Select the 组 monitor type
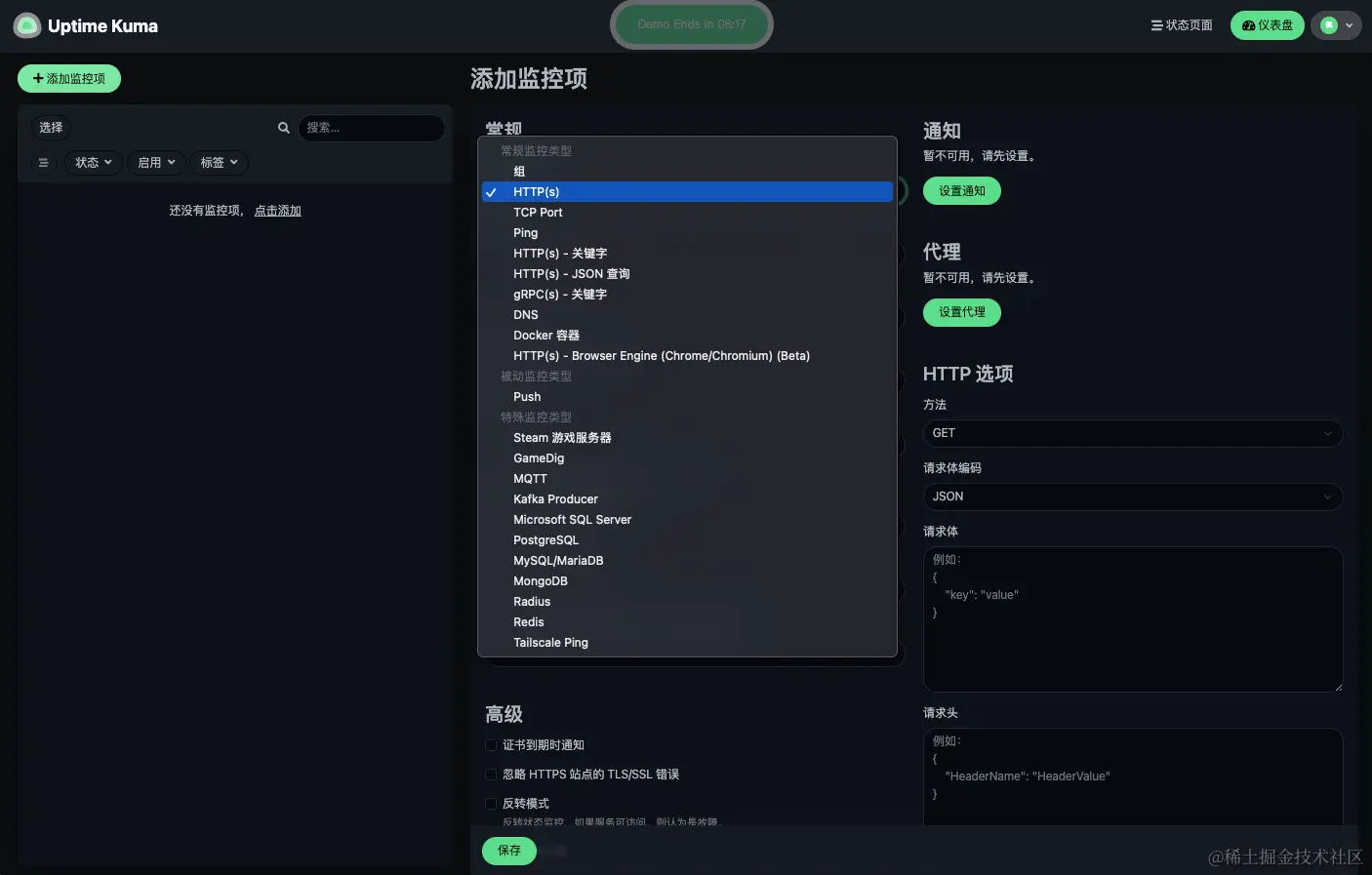Image resolution: width=1372 pixels, height=875 pixels. [687, 172]
